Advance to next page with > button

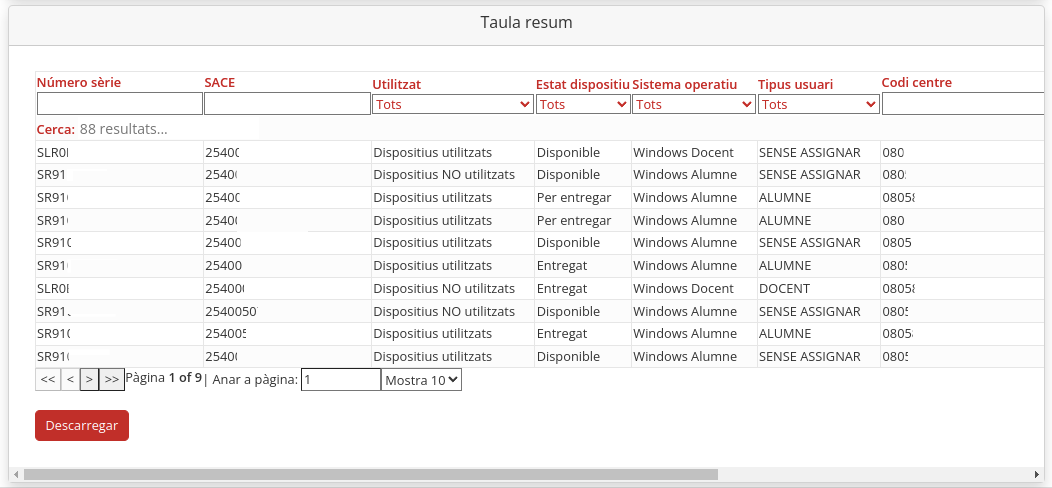pos(89,380)
